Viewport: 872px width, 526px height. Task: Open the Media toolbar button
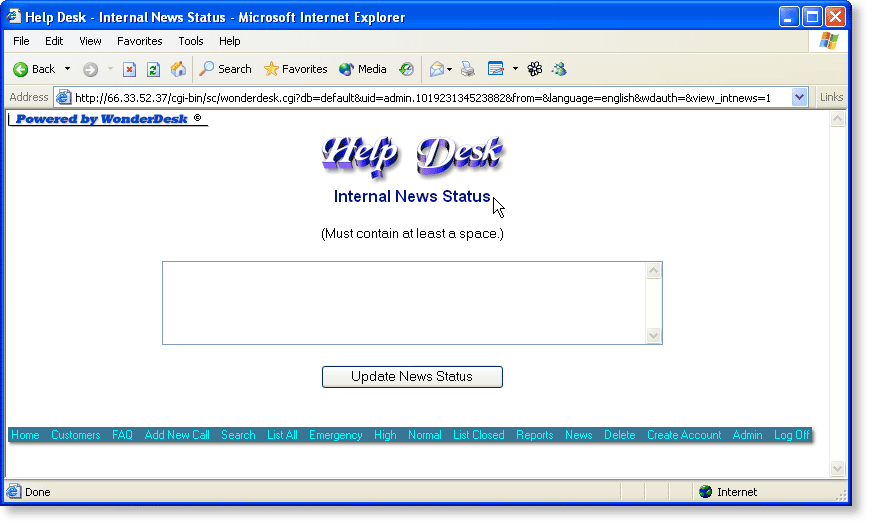(x=363, y=69)
